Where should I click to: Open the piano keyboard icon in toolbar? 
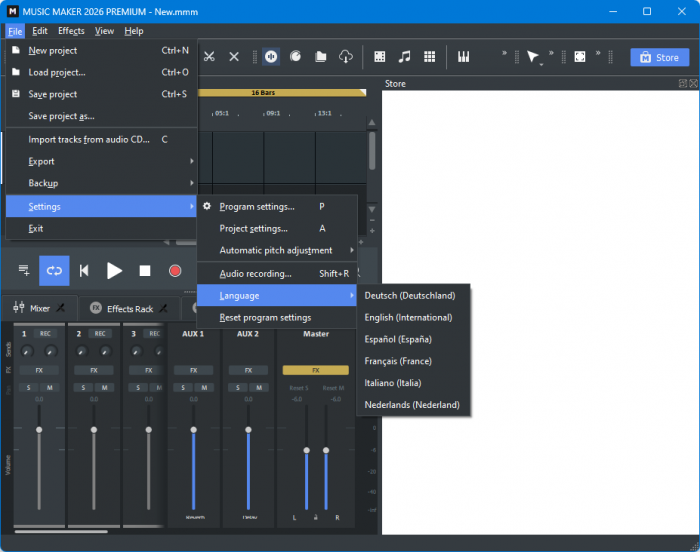pyautogui.click(x=464, y=57)
